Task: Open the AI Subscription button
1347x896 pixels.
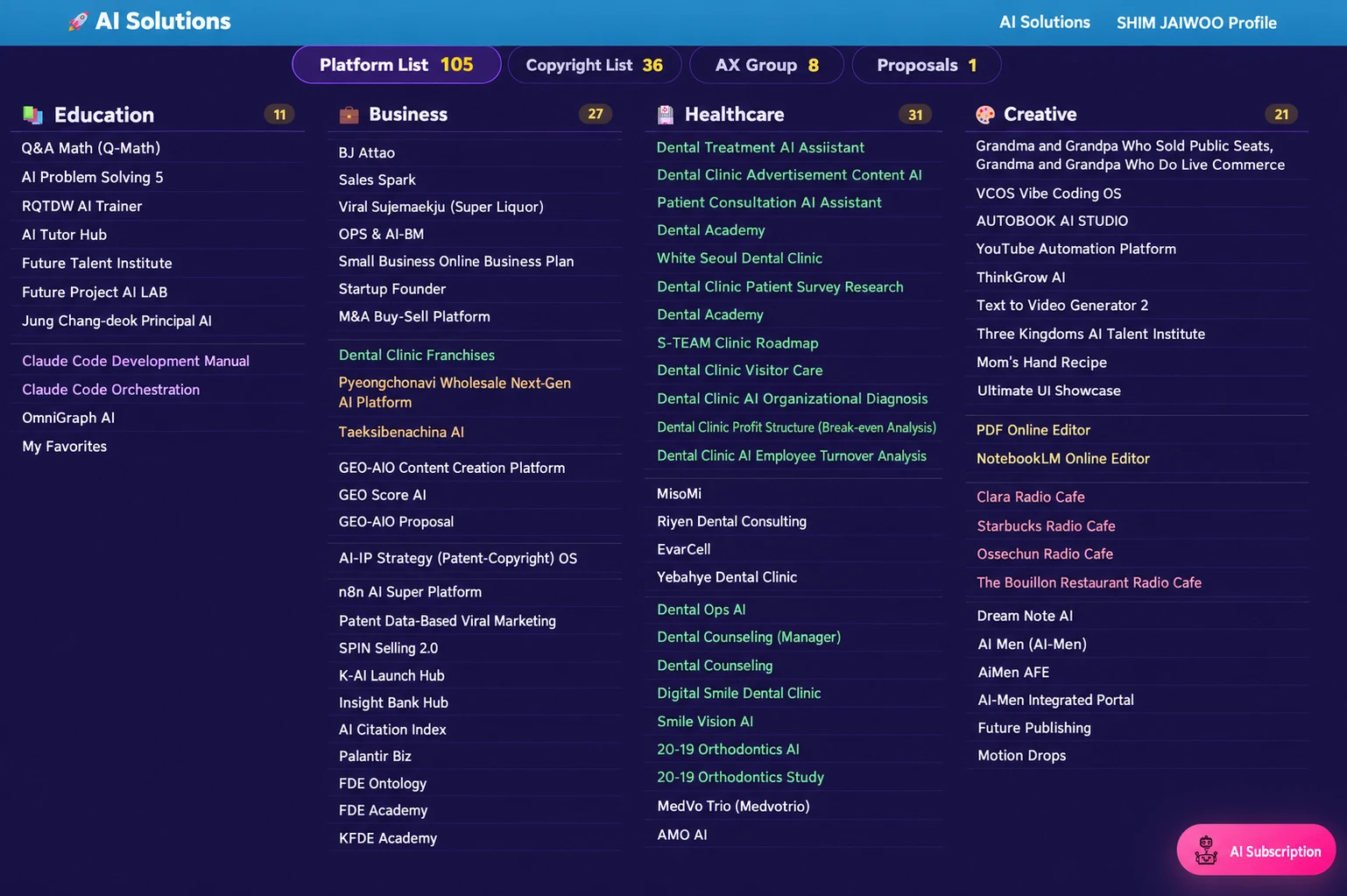Action: [1256, 850]
